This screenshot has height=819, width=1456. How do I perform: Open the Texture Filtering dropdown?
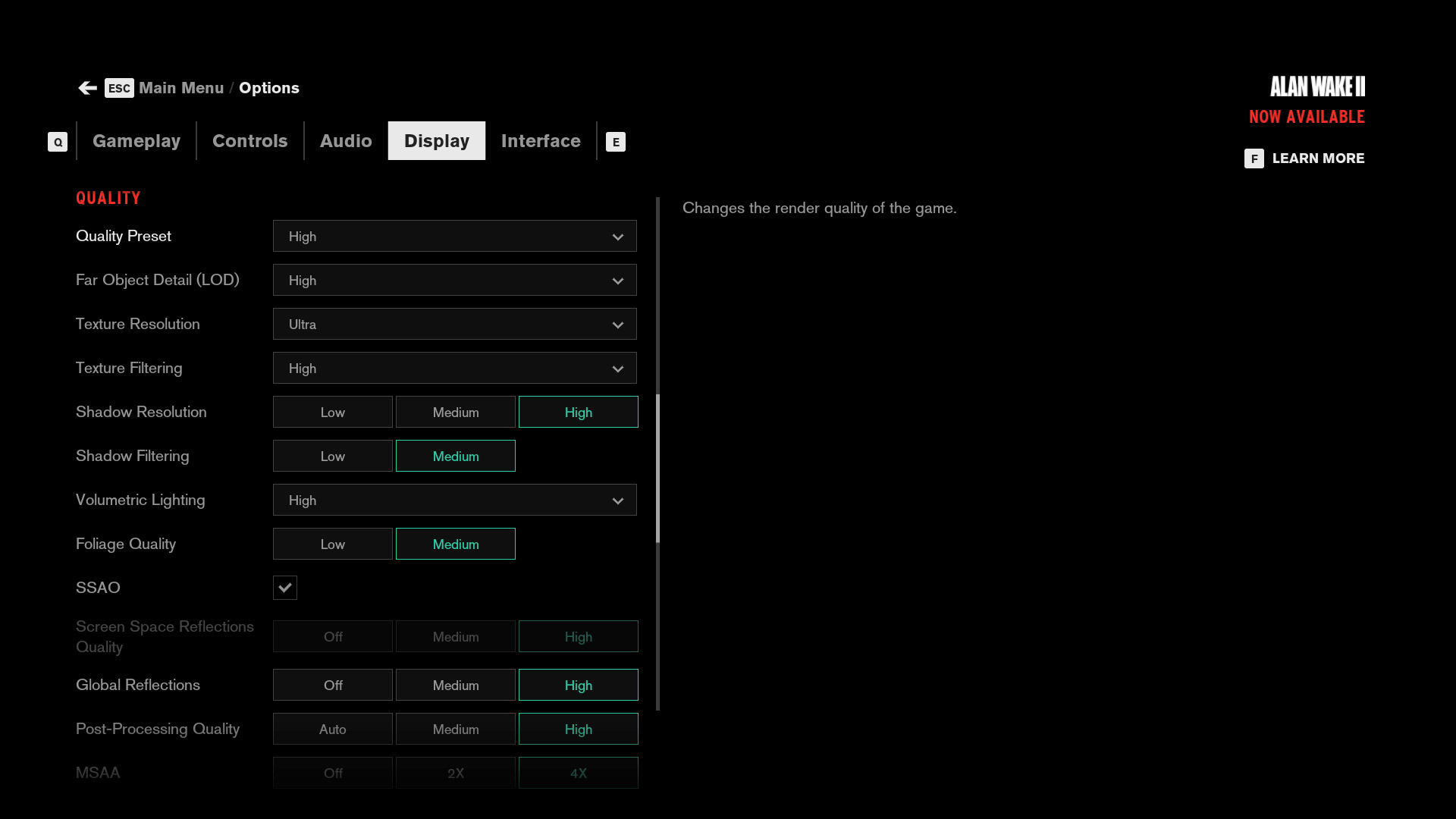(x=455, y=368)
